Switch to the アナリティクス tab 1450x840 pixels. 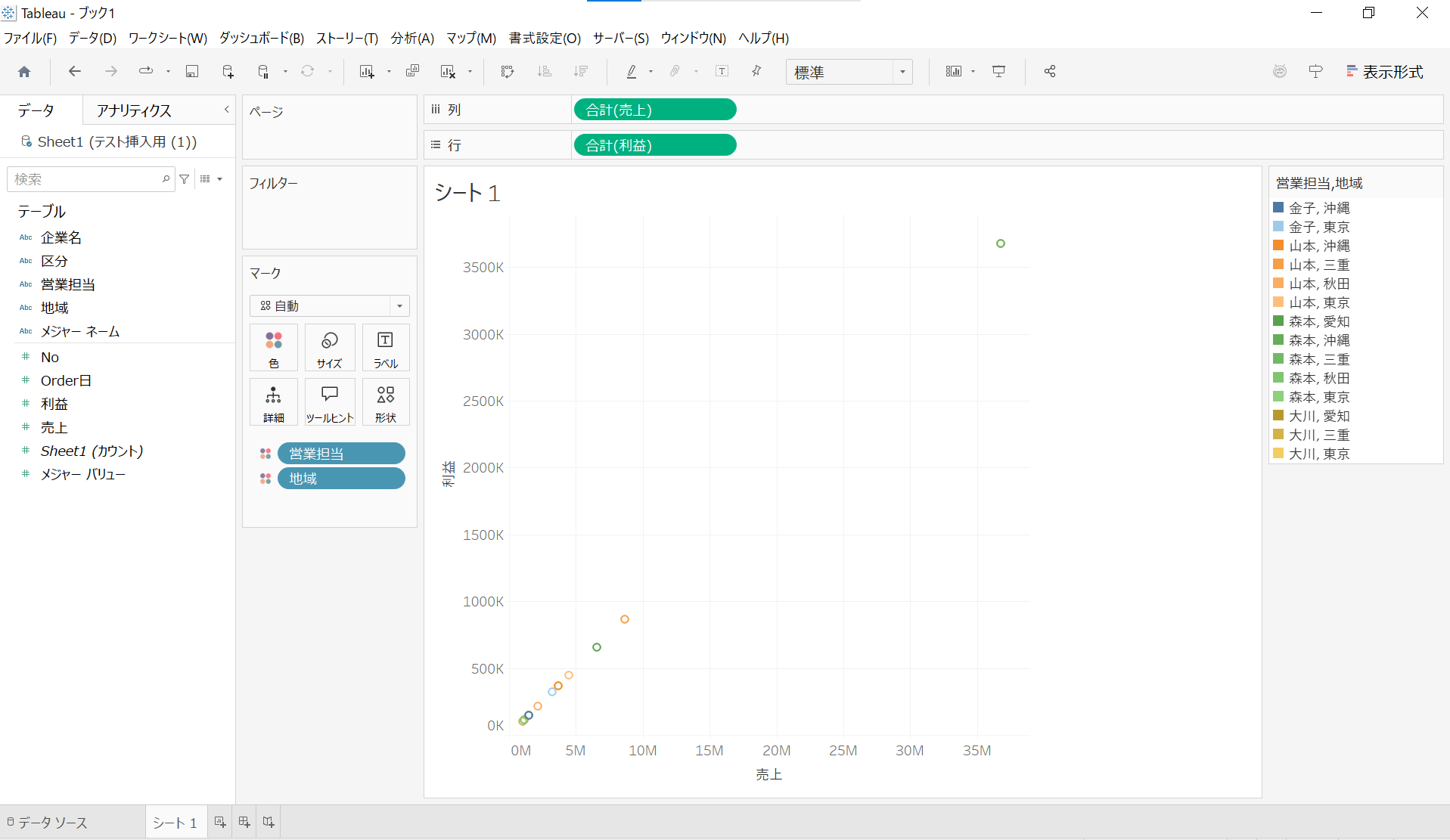pos(134,110)
